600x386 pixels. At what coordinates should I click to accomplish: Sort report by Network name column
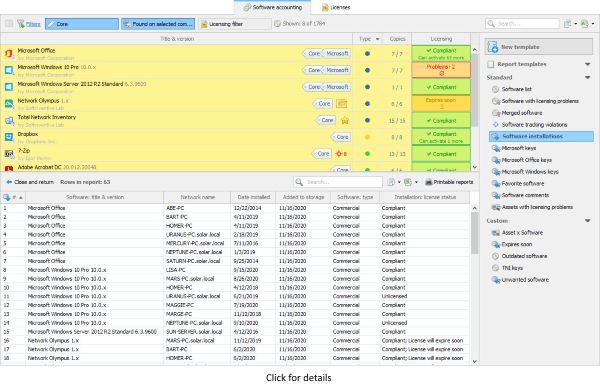point(197,197)
